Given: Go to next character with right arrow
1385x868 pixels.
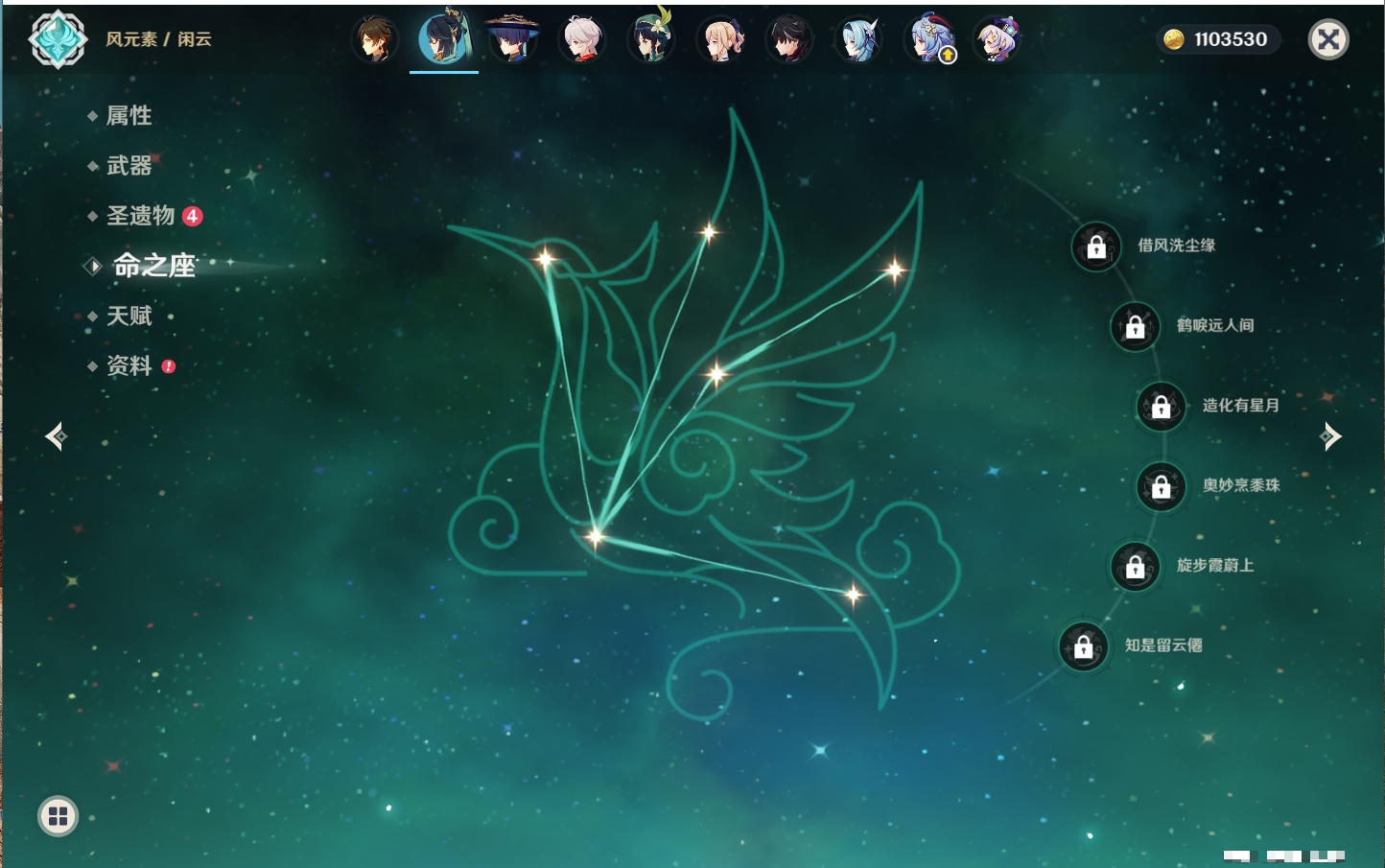Looking at the screenshot, I should click(1330, 436).
